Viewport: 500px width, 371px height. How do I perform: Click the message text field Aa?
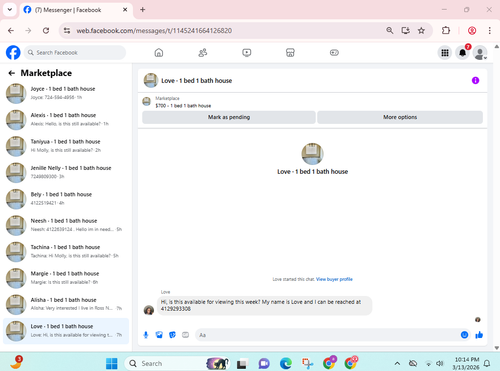327,335
